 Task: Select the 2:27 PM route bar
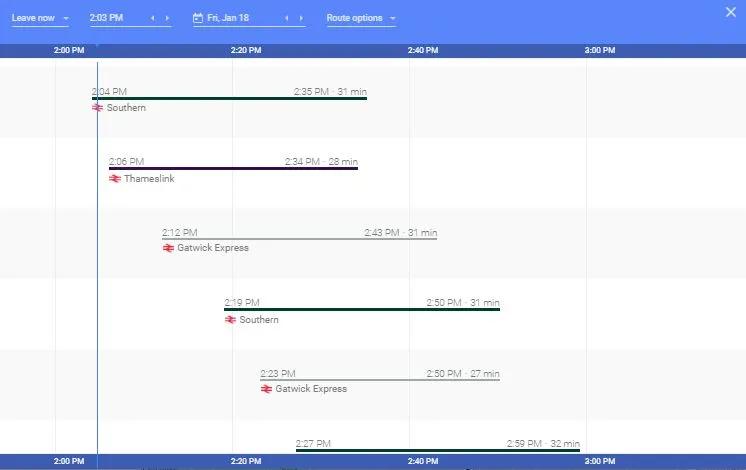(x=438, y=450)
